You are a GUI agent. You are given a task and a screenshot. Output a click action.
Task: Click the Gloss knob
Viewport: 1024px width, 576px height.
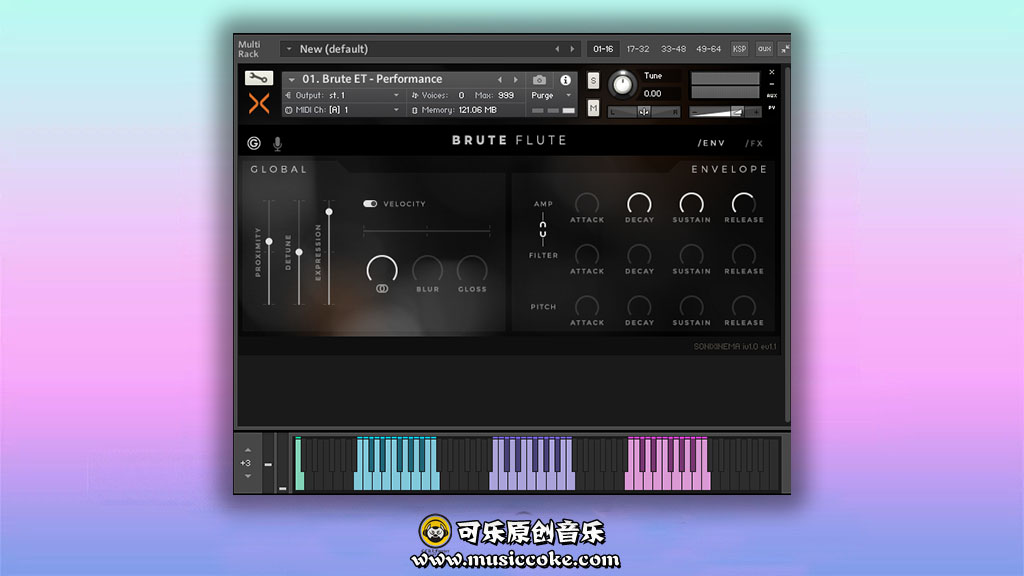(472, 270)
